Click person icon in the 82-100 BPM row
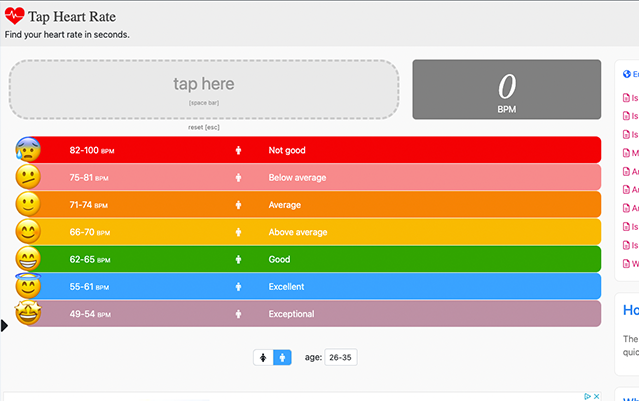Screen dimensions: 639x401 238,150
